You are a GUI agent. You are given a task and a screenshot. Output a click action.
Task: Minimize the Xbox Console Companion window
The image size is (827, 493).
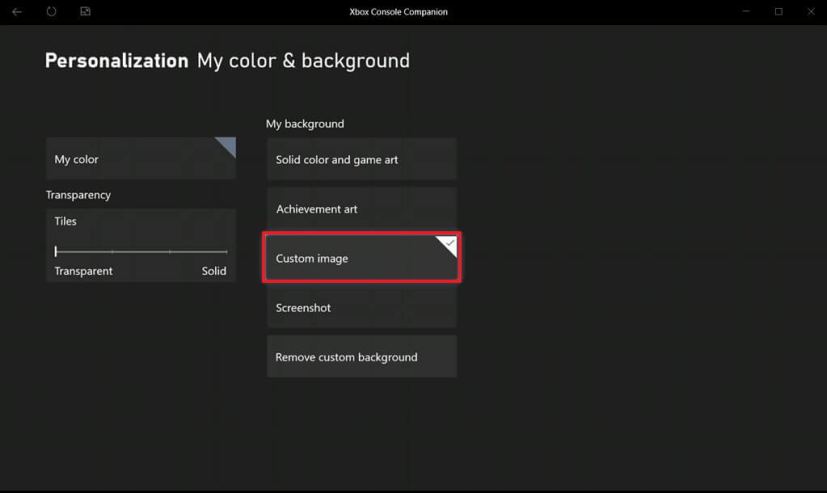tap(746, 11)
